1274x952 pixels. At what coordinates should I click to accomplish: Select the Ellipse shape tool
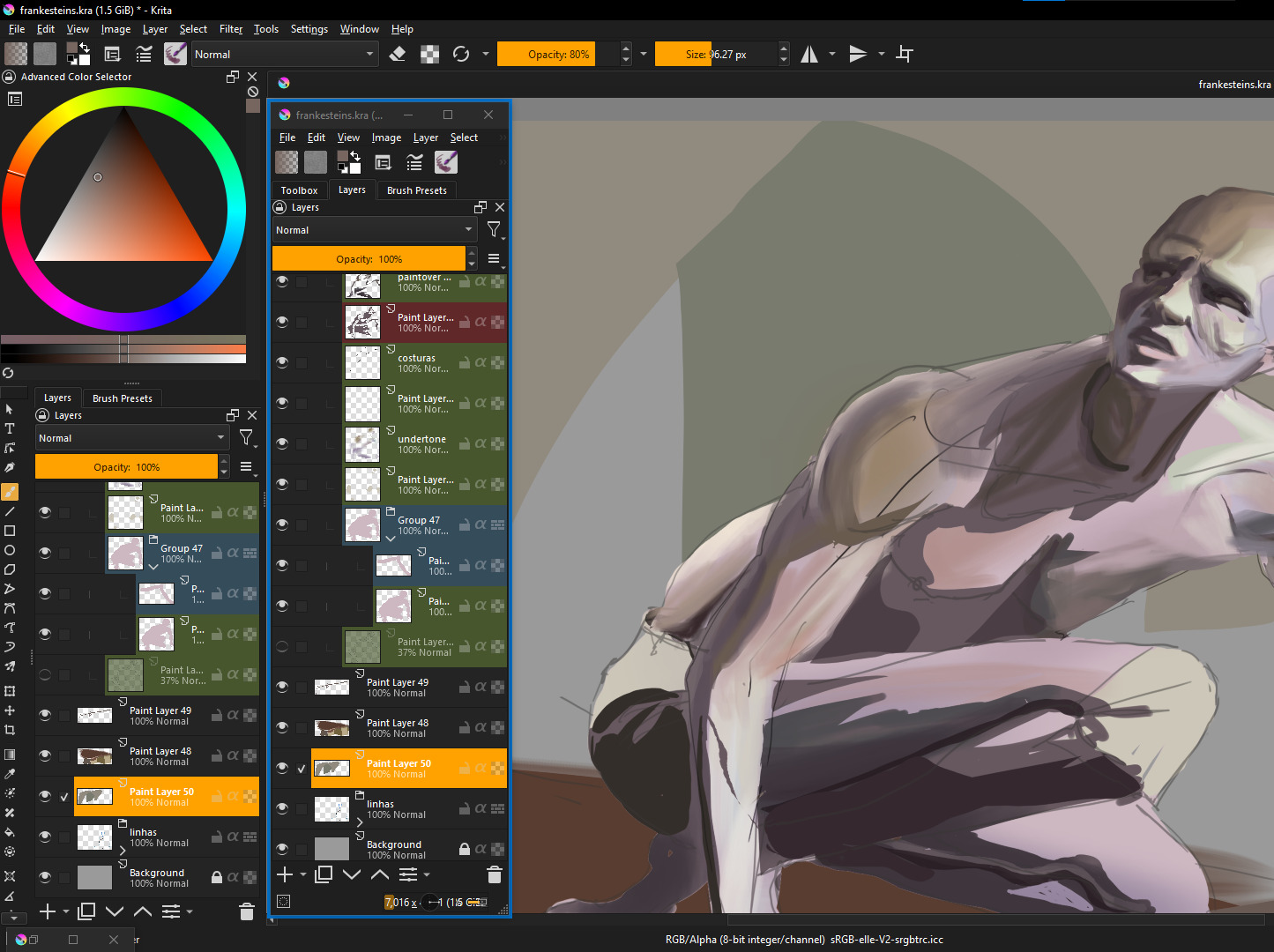tap(10, 550)
